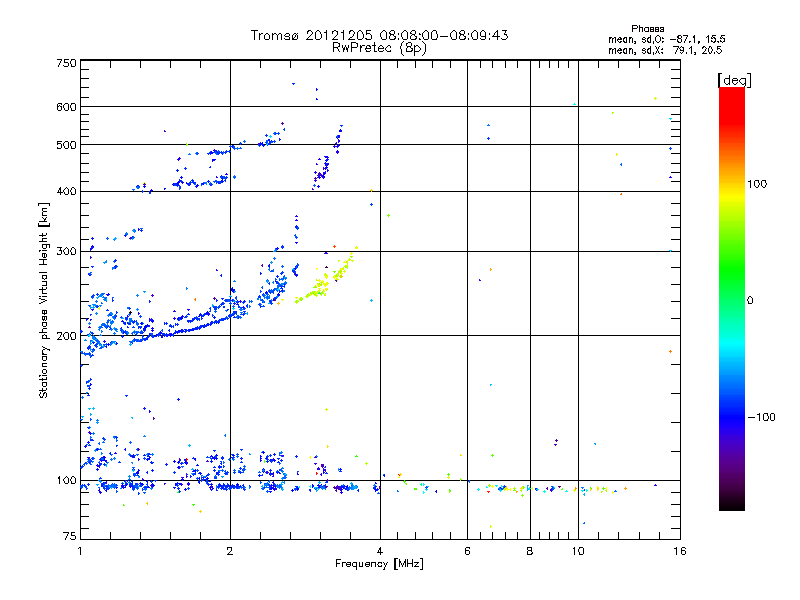Click the 'mean, sd,O: -87.1, 15.5' line
The image size is (800, 600).
[x=666, y=39]
